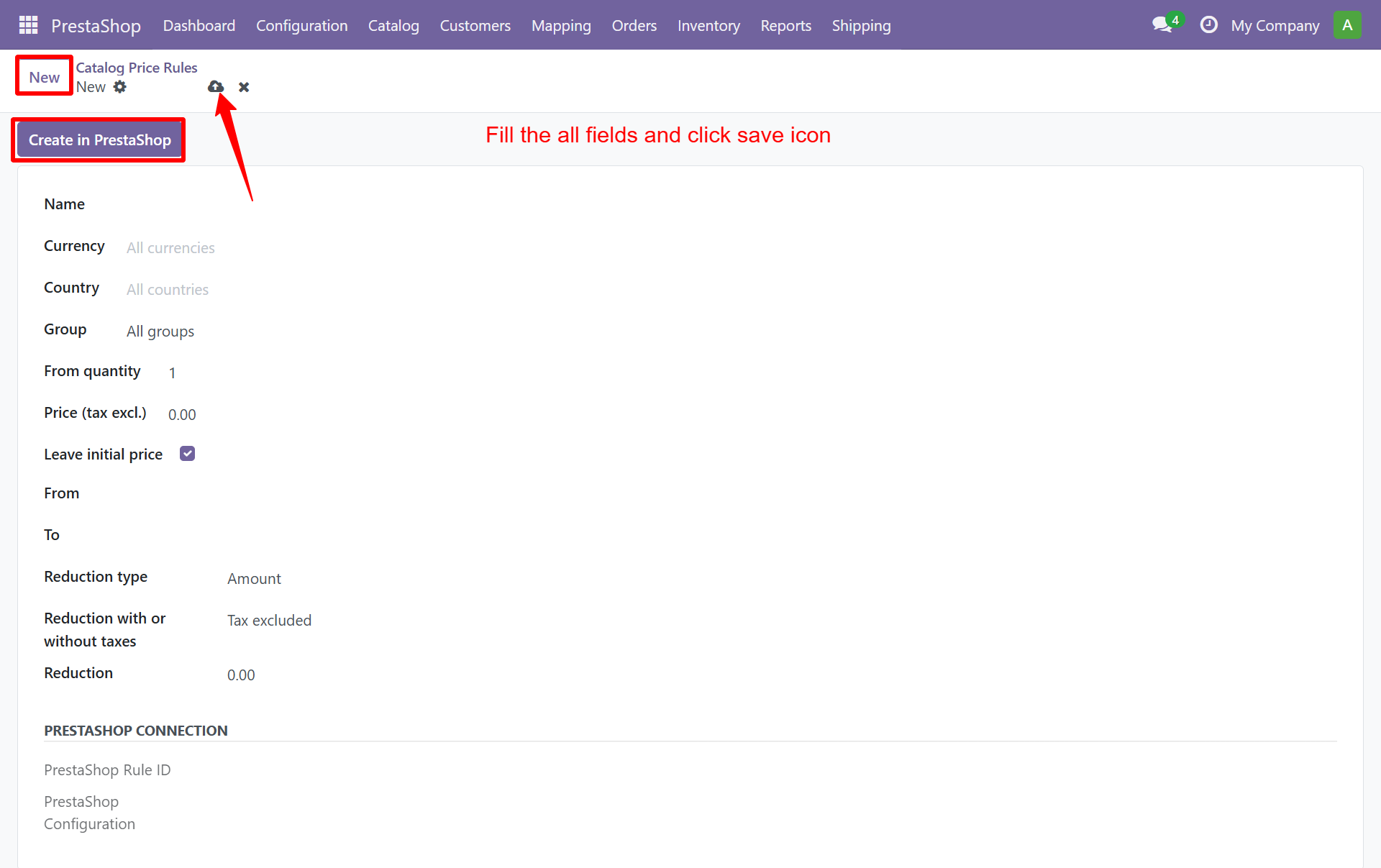Viewport: 1381px width, 868px height.
Task: Click the green user avatar labeled A
Action: coord(1348,24)
